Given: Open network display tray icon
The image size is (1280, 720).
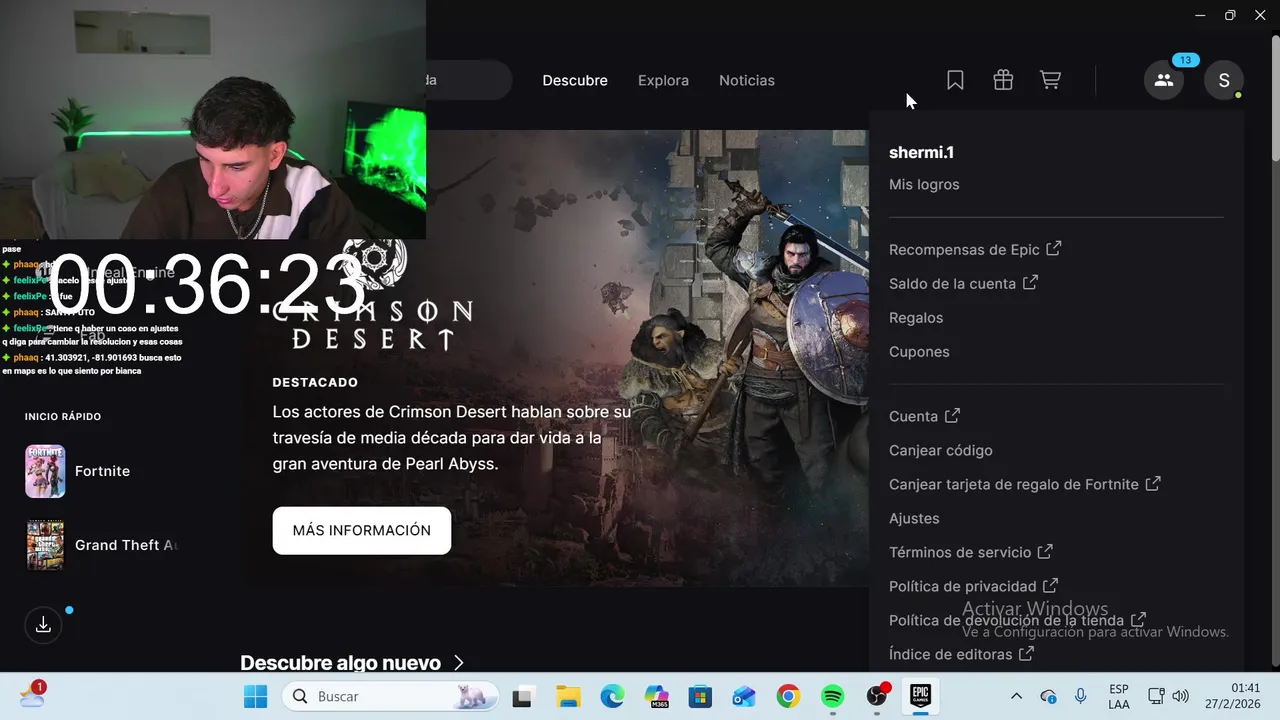Looking at the screenshot, I should (1156, 696).
